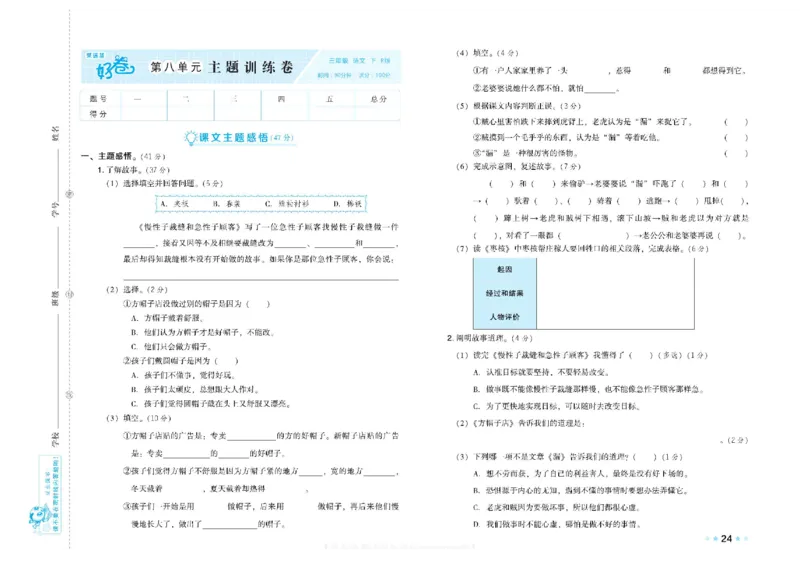800x566 pixels.
Task: Click the answer bracket after 孩子们戴圆帽子是因为
Action: (x=227, y=361)
